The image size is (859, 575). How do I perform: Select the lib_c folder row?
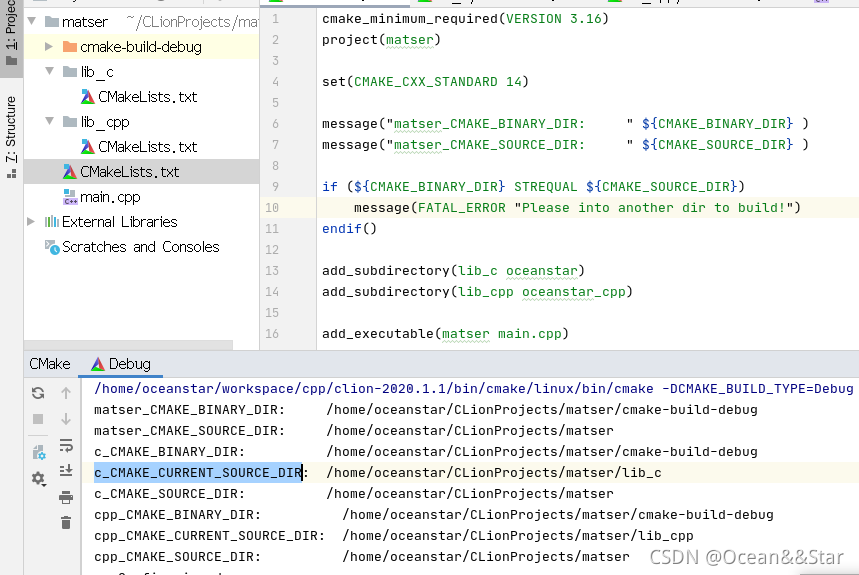tap(141, 72)
